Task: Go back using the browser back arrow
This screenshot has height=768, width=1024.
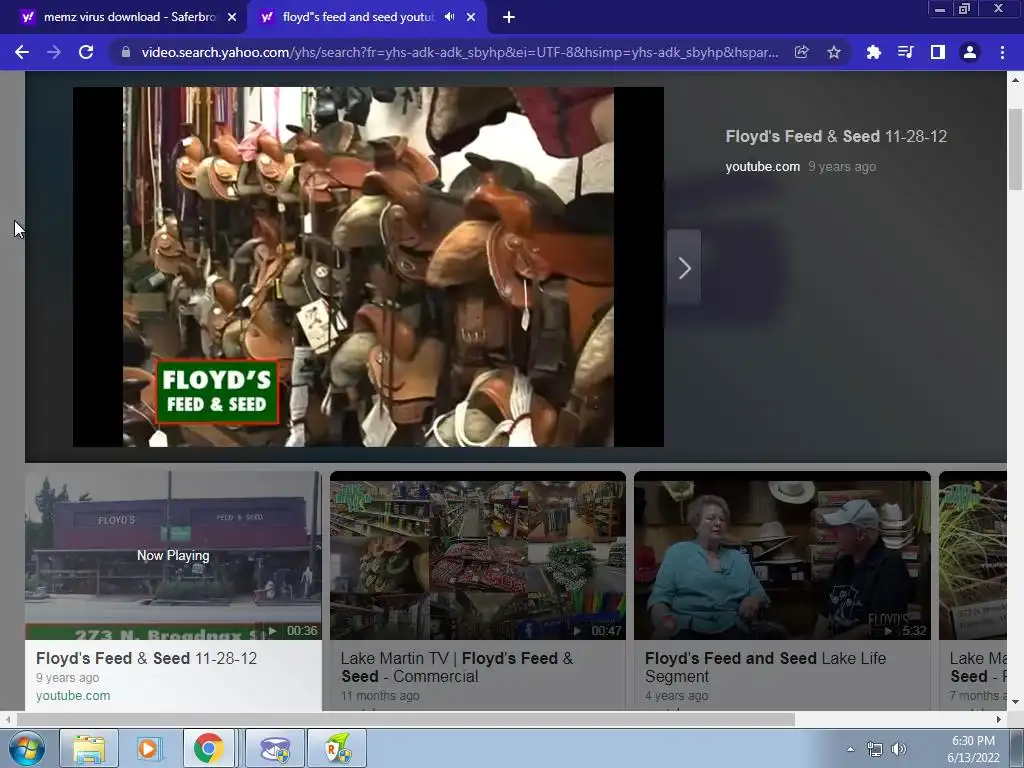Action: point(22,52)
